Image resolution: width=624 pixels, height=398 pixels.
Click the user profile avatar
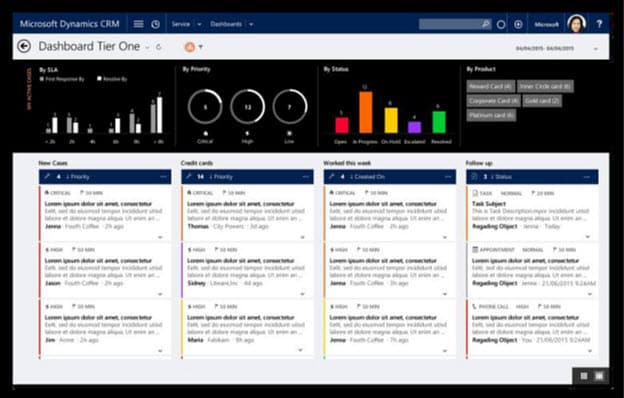point(576,23)
